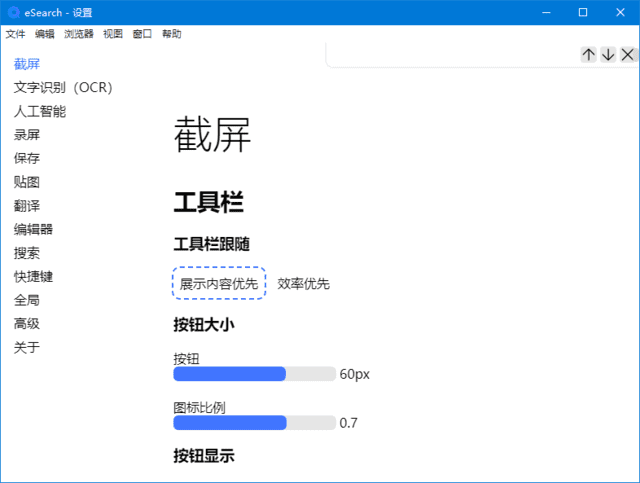Viewport: 640px width, 483px height.
Task: Click the previous search result up arrow
Action: [589, 55]
